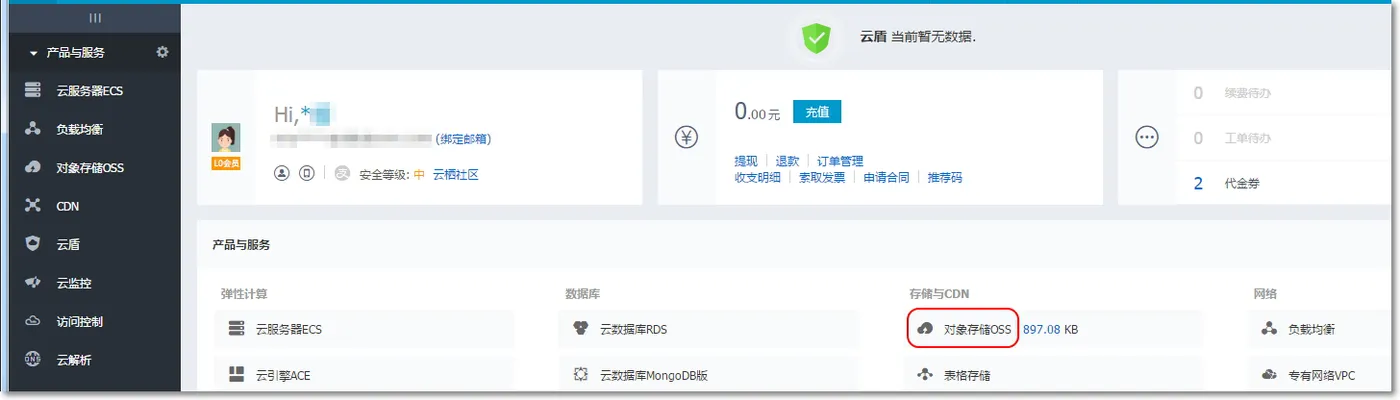Image resolution: width=1400 pixels, height=400 pixels.
Task: Open the 云栖社区 link
Action: coord(456,174)
